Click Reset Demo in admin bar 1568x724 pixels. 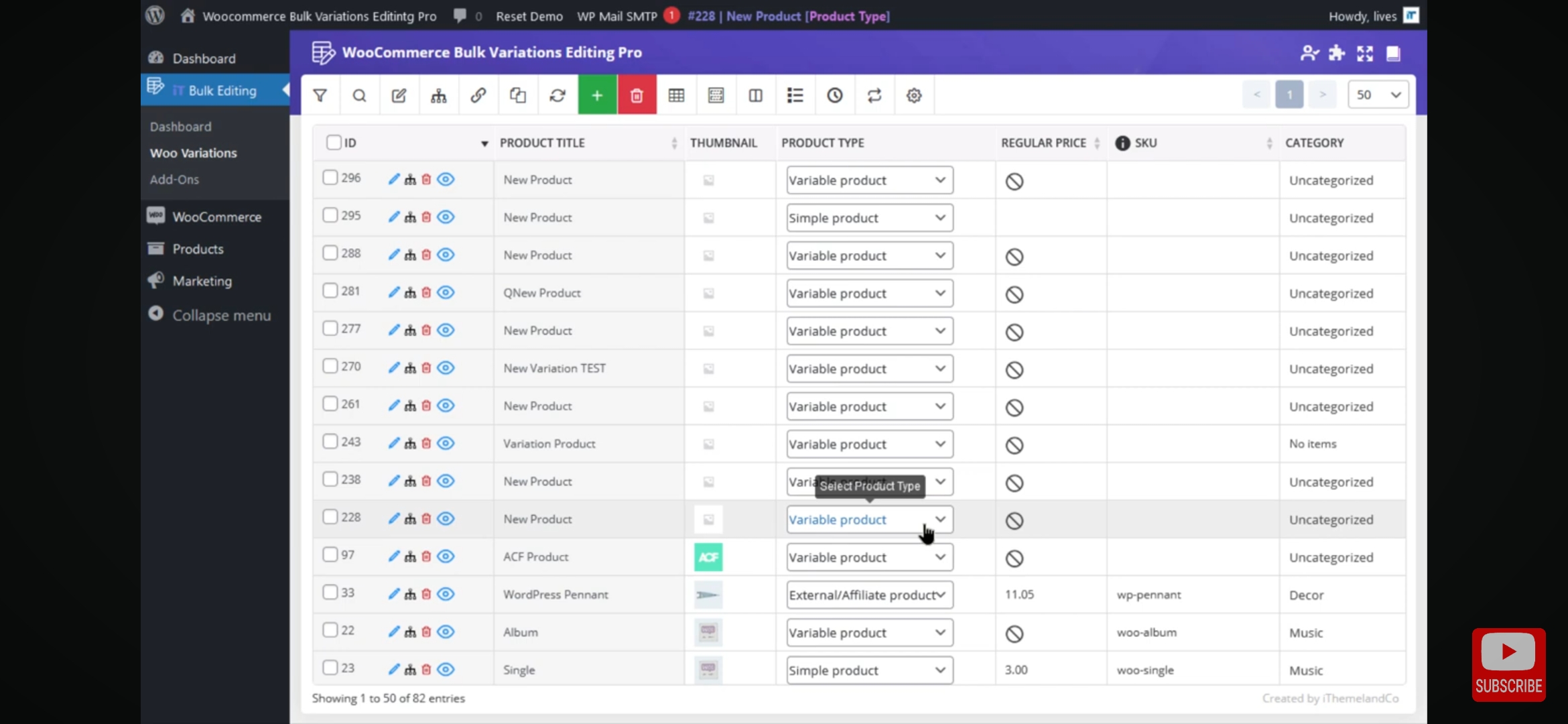tap(529, 16)
